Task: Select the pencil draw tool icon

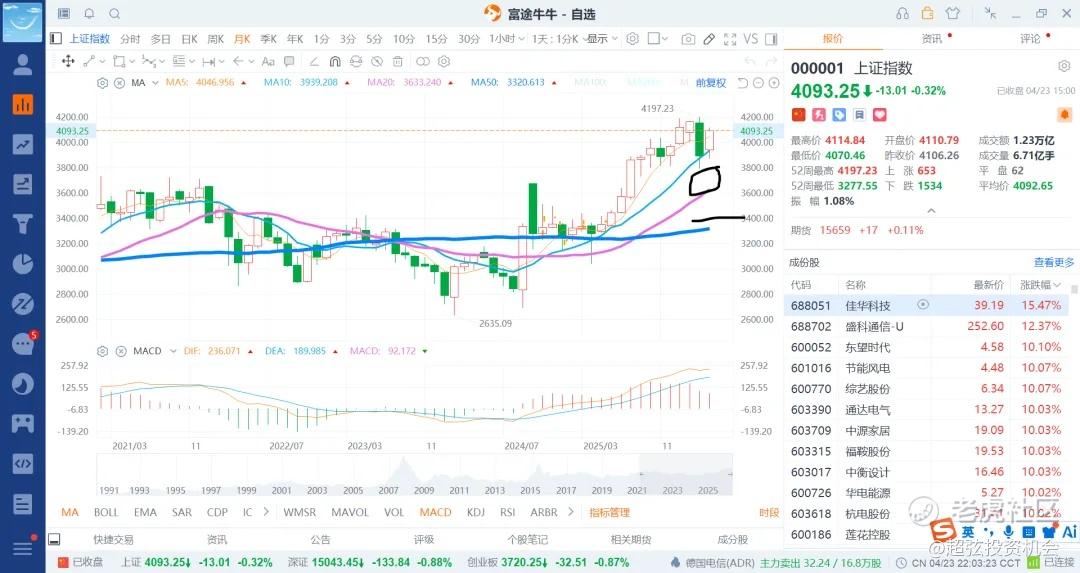Action: (709, 39)
